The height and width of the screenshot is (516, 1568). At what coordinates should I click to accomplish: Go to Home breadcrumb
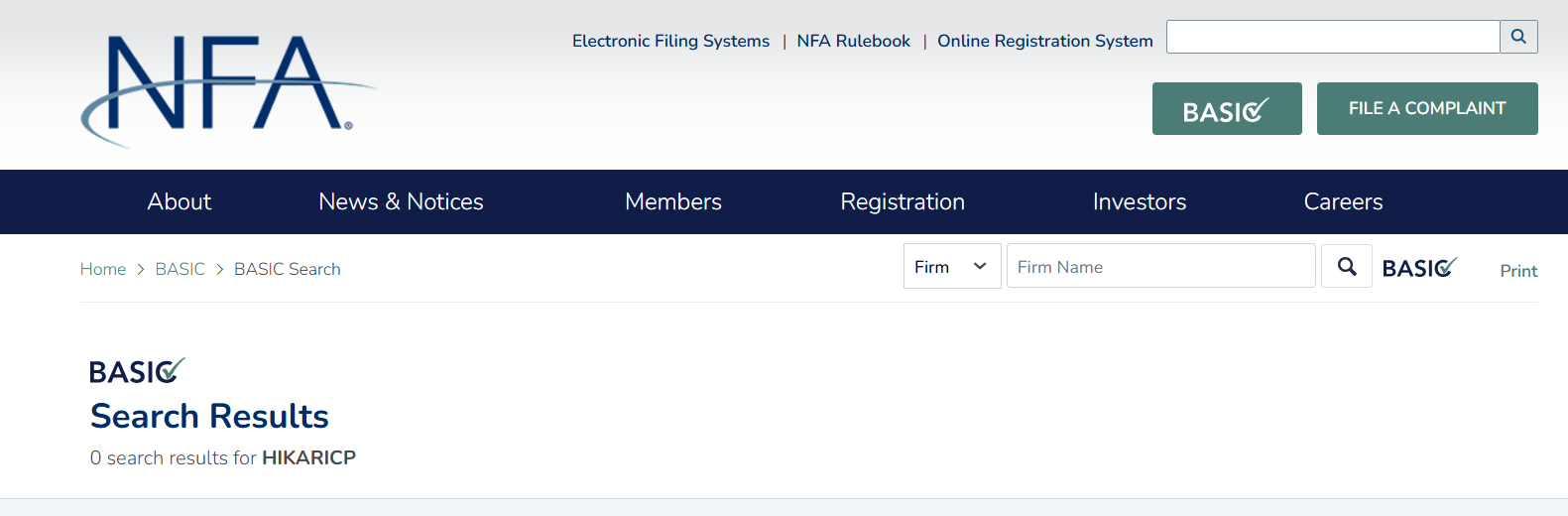click(x=103, y=269)
